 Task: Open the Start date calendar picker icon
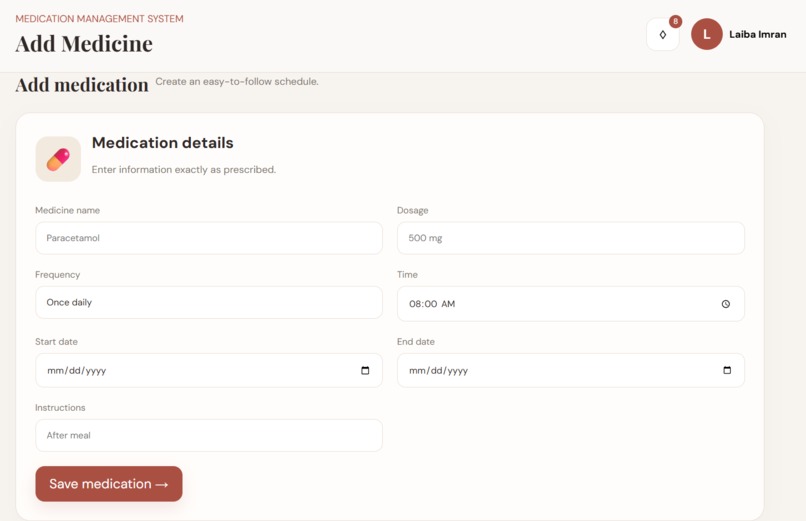coord(365,370)
